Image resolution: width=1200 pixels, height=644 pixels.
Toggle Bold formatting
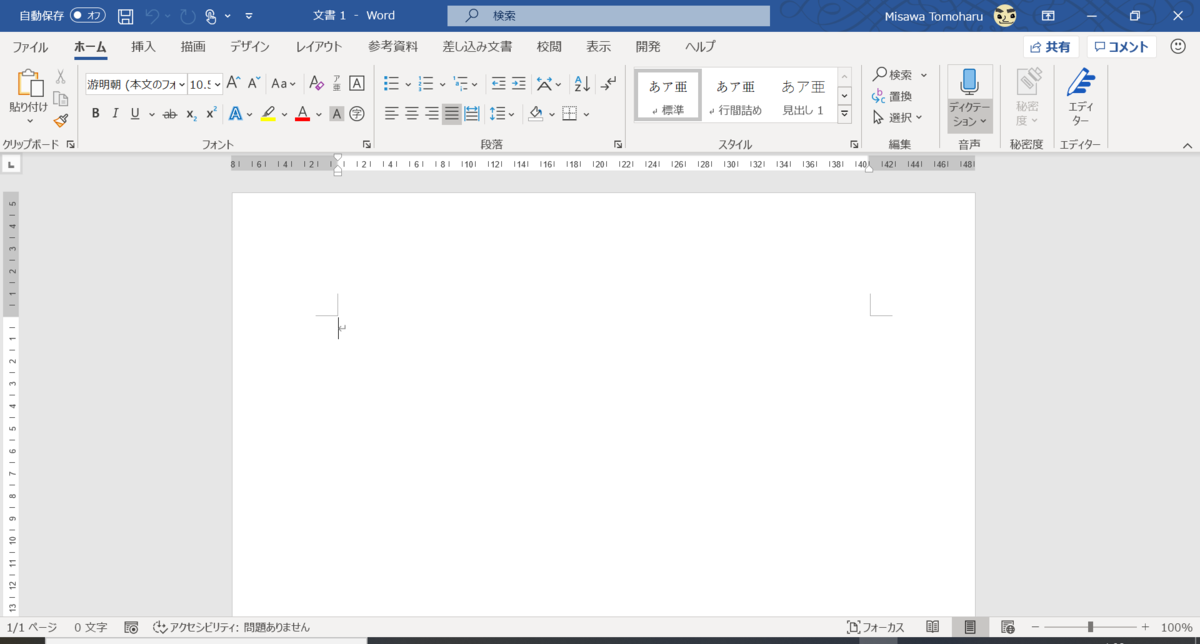(x=96, y=114)
